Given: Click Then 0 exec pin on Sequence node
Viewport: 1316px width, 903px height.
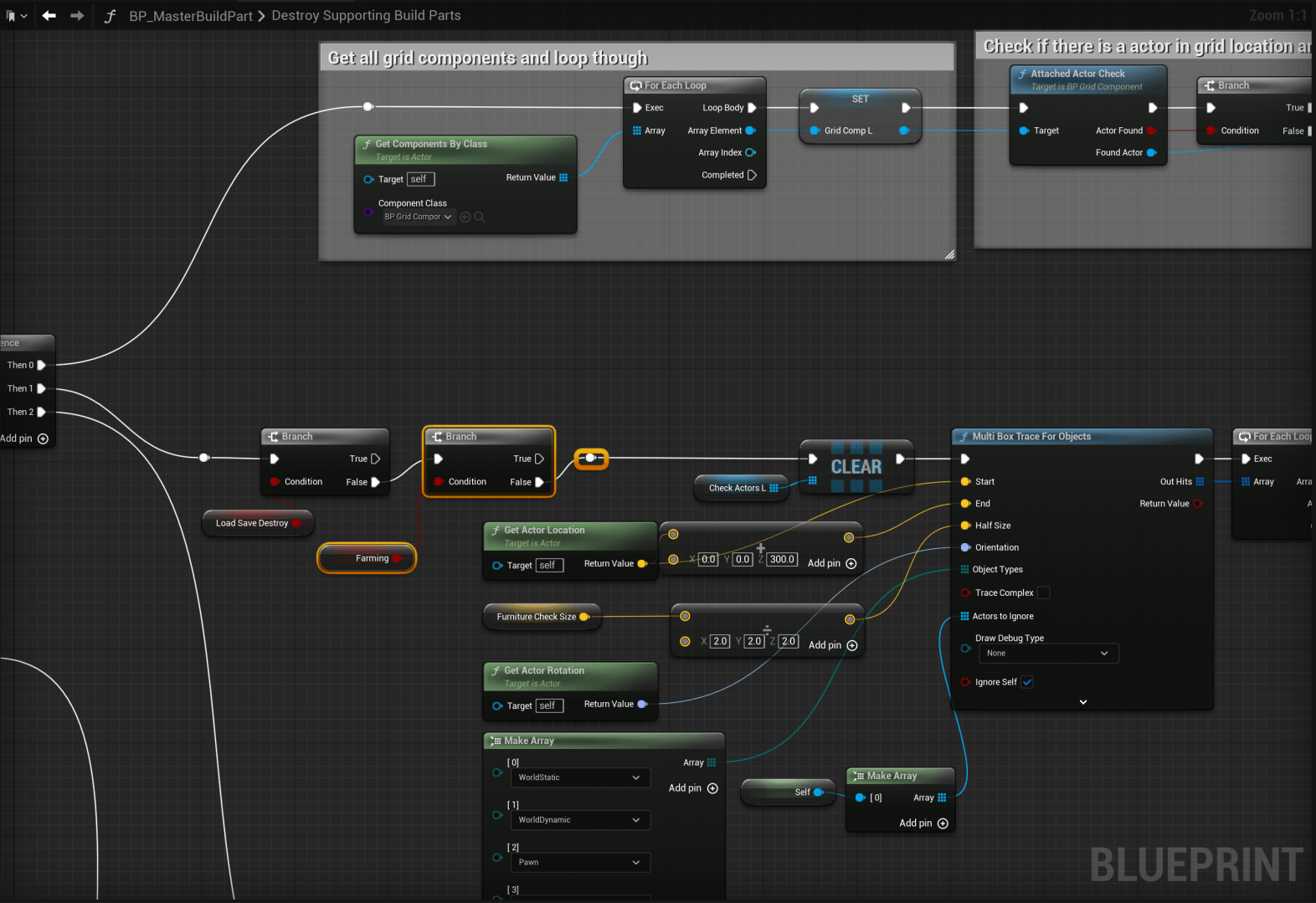Looking at the screenshot, I should (x=42, y=365).
